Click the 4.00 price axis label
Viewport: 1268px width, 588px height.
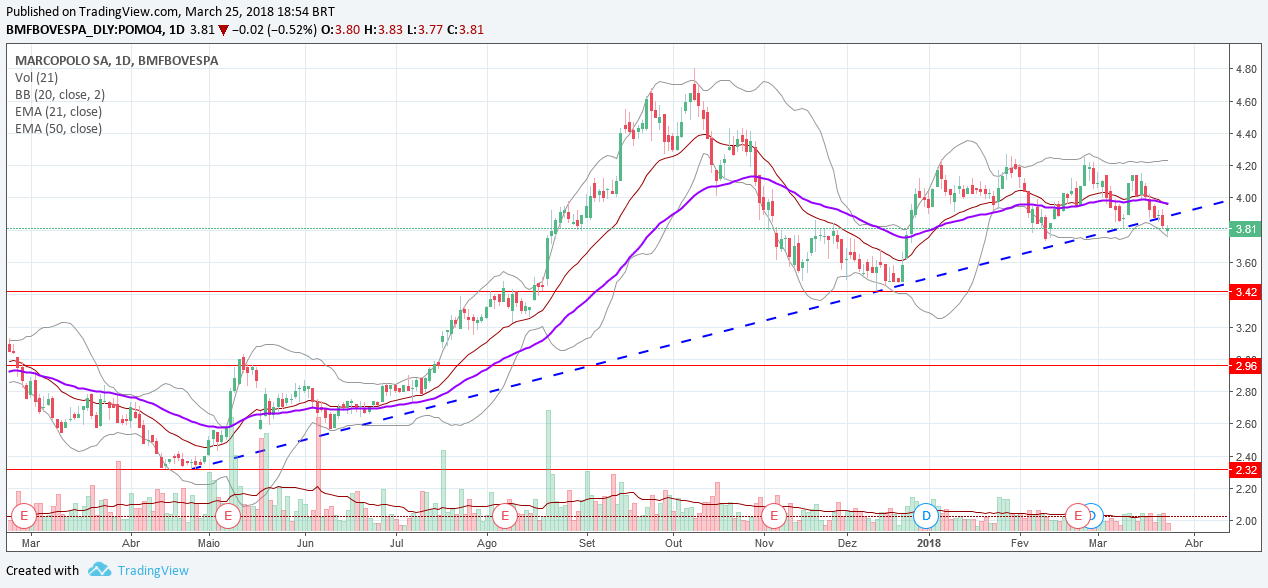coord(1245,198)
